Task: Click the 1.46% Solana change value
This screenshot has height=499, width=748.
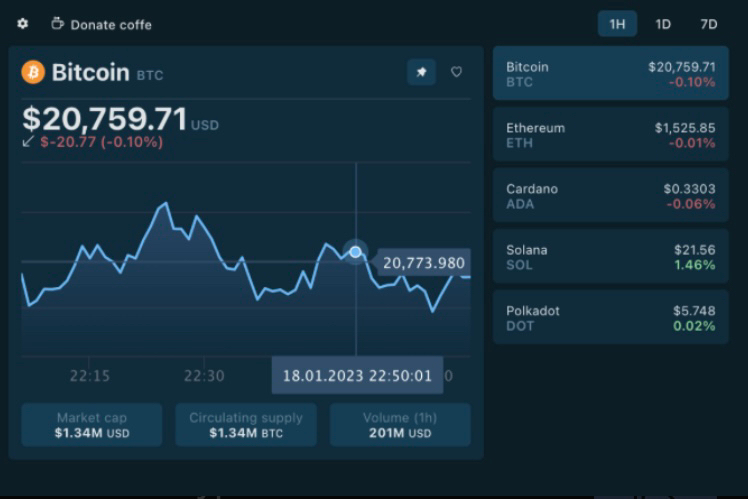Action: coord(695,265)
